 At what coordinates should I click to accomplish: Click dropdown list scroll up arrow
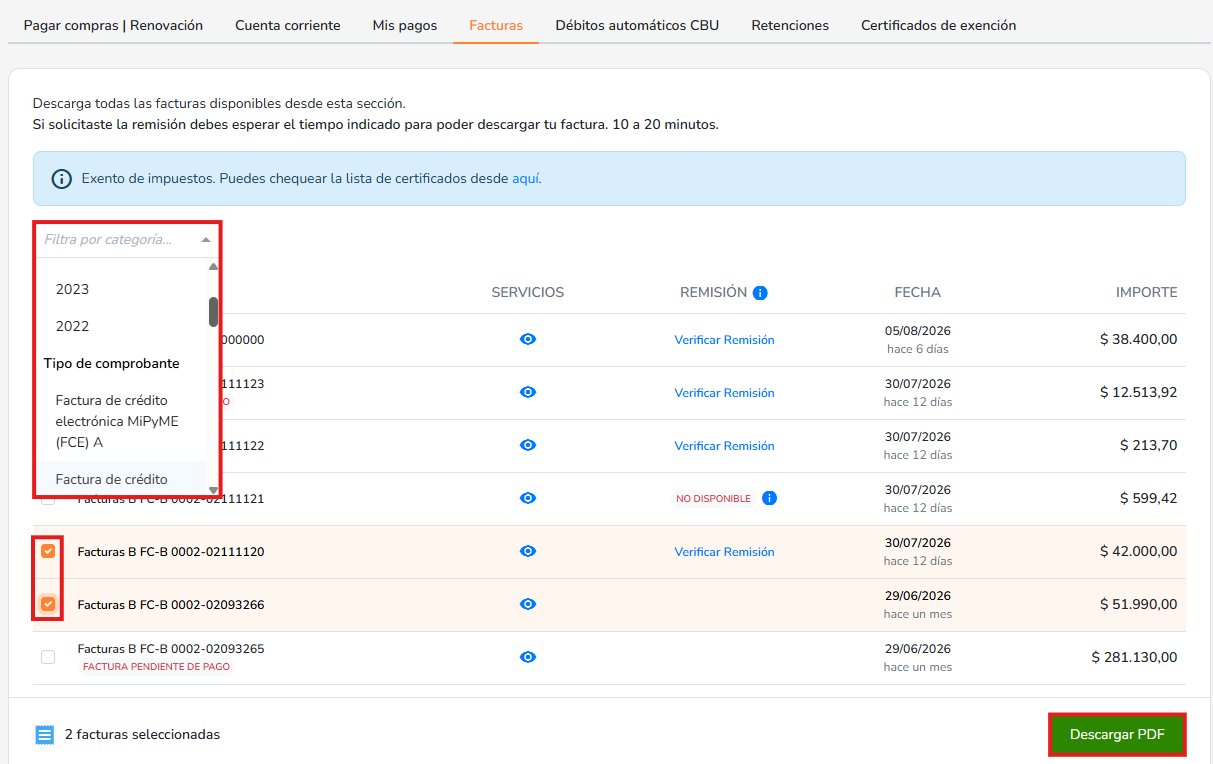coord(213,266)
